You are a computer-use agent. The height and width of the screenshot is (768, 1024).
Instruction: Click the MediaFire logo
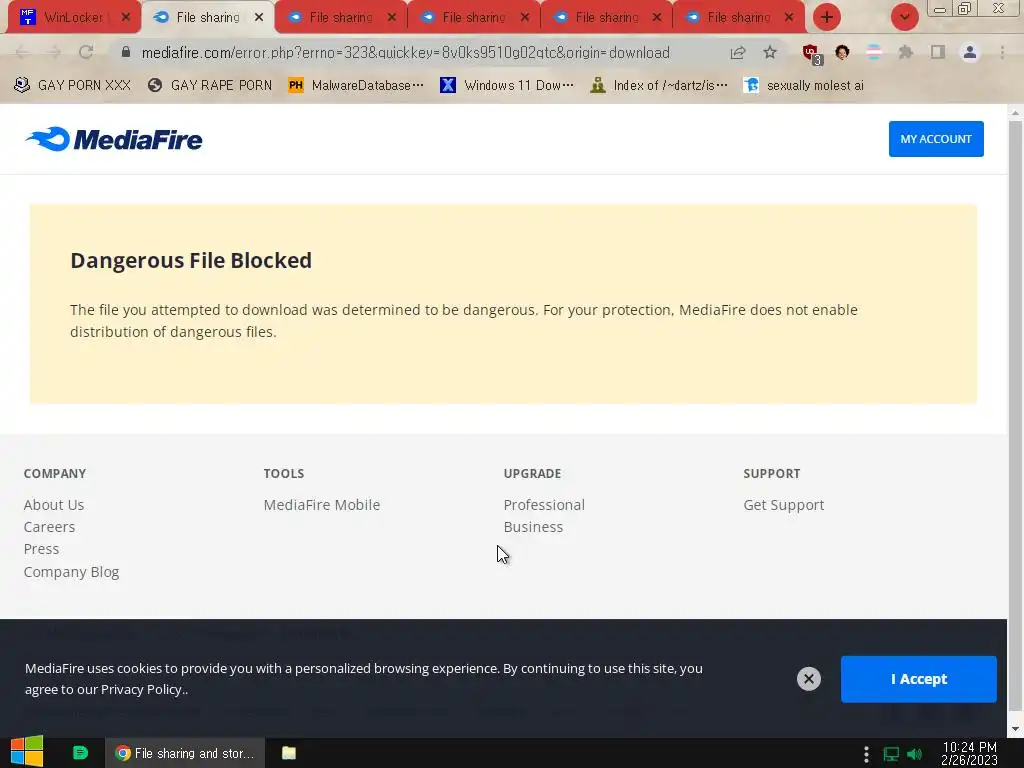point(114,139)
